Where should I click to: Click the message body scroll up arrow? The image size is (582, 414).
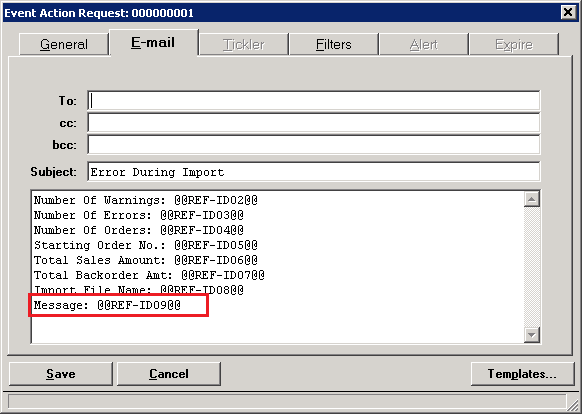click(x=532, y=200)
